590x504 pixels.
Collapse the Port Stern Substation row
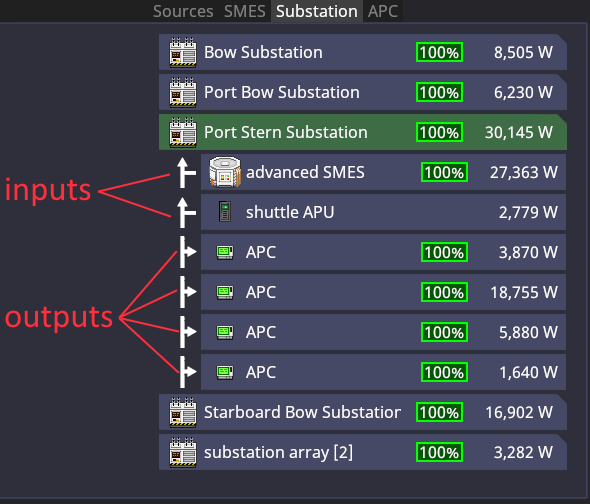[363, 132]
